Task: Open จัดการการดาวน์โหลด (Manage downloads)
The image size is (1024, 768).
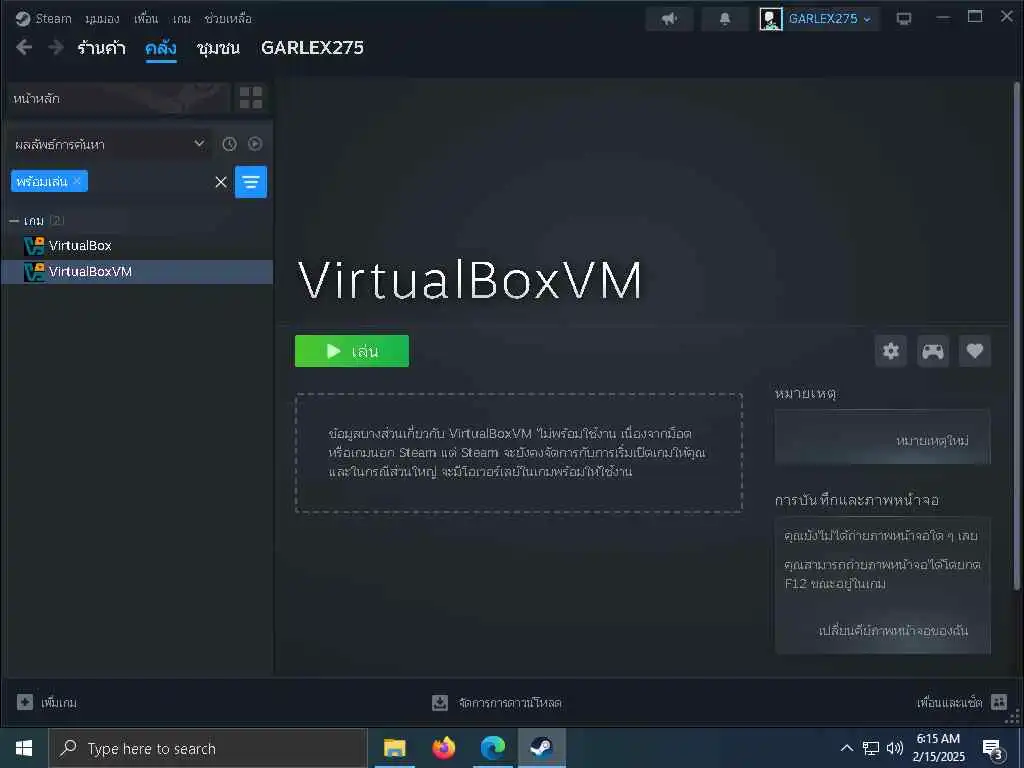Action: 509,703
